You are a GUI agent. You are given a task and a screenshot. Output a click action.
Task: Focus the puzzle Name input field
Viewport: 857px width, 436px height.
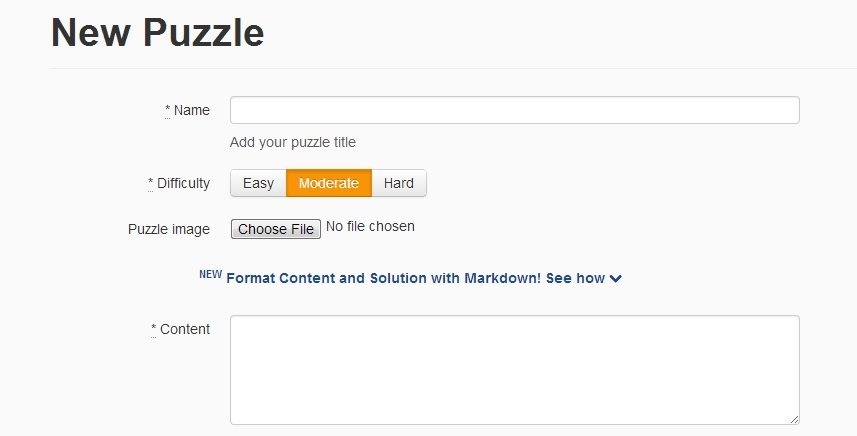pyautogui.click(x=514, y=110)
